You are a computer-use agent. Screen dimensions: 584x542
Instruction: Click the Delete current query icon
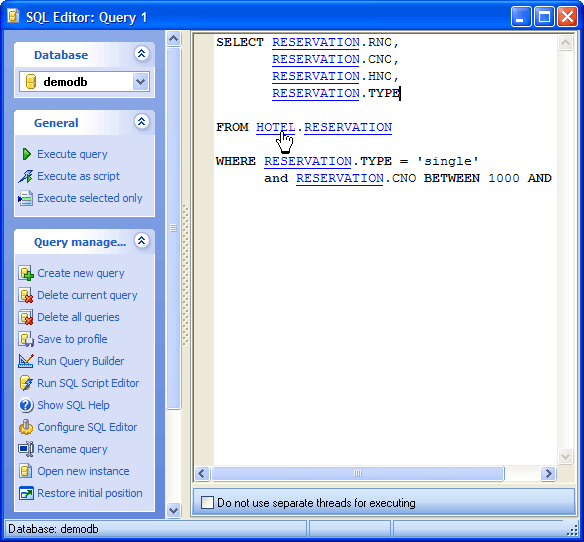click(x=26, y=295)
